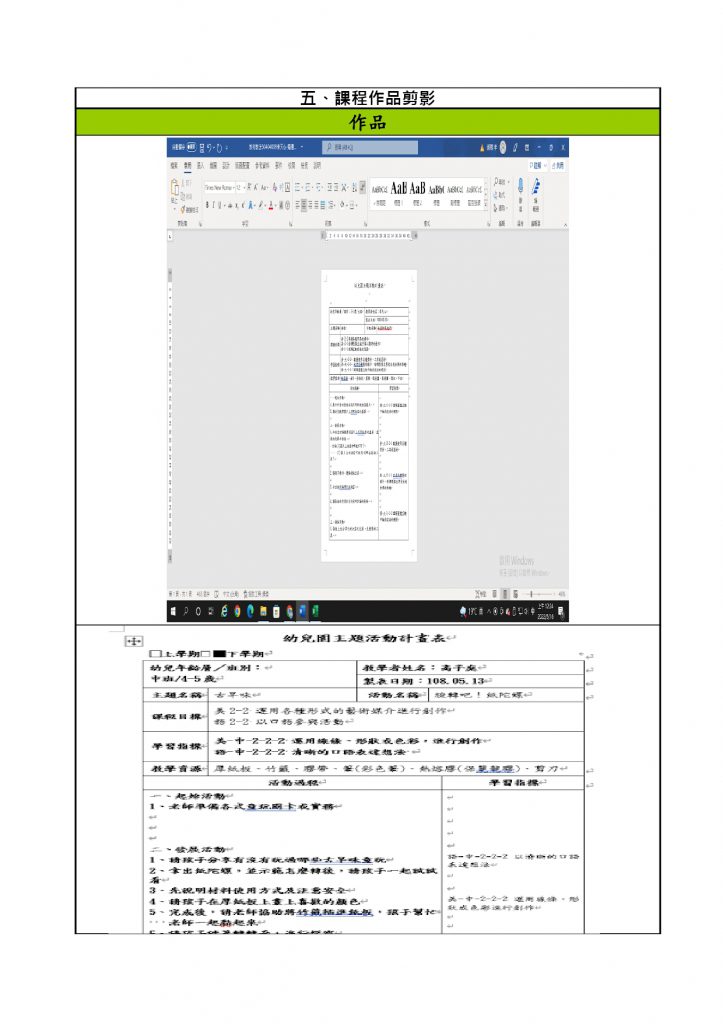Click the numbered list icon
This screenshot has width=723, height=1024.
click(308, 187)
